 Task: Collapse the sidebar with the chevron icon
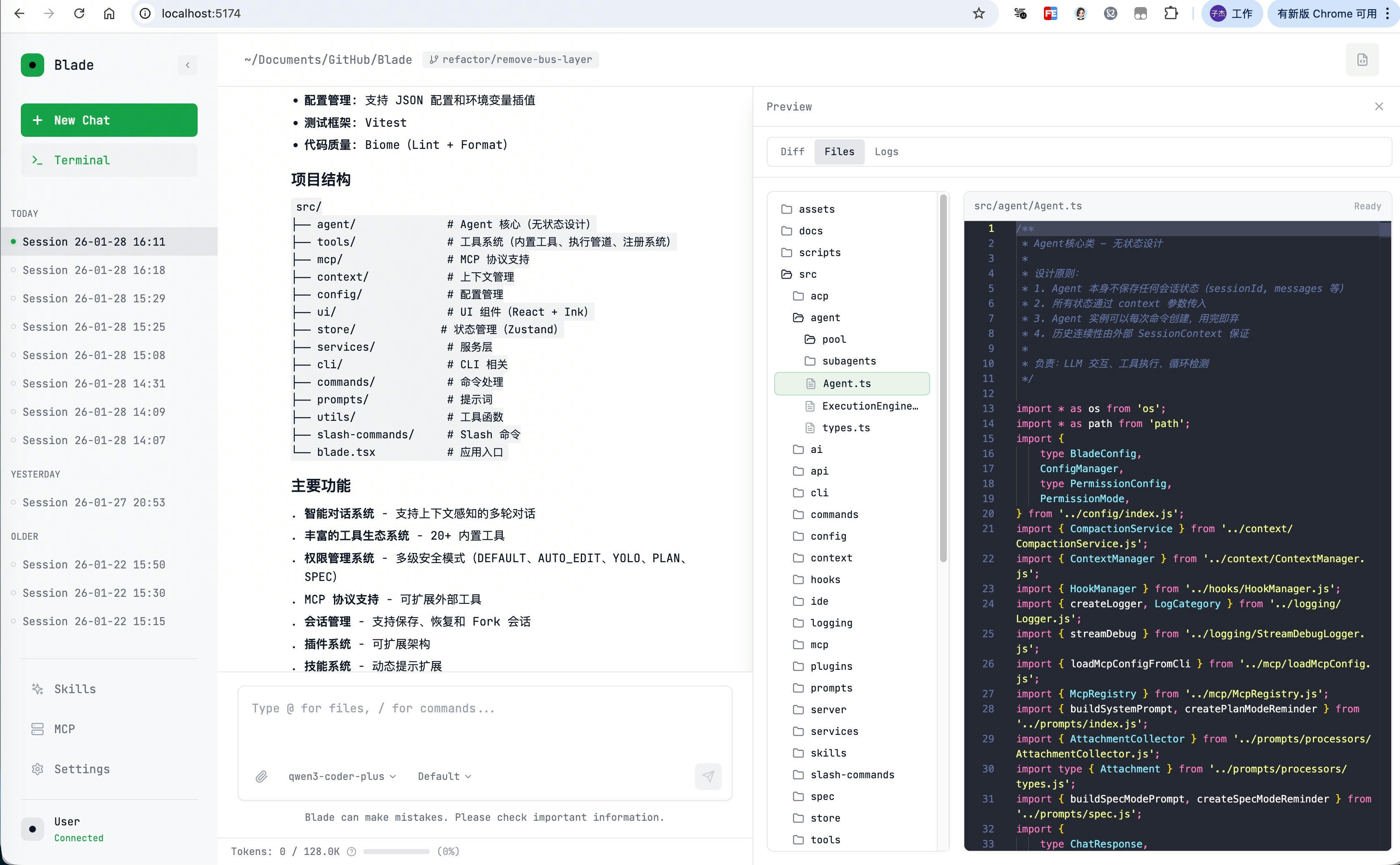(188, 65)
